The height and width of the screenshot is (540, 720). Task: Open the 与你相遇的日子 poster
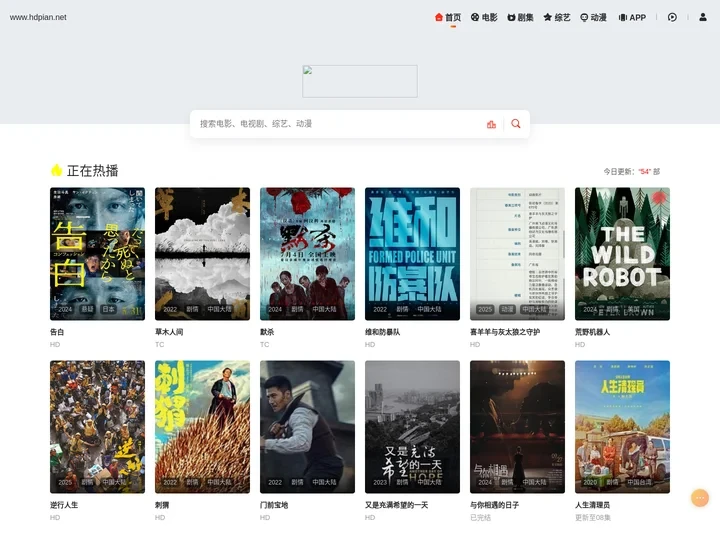[518, 427]
